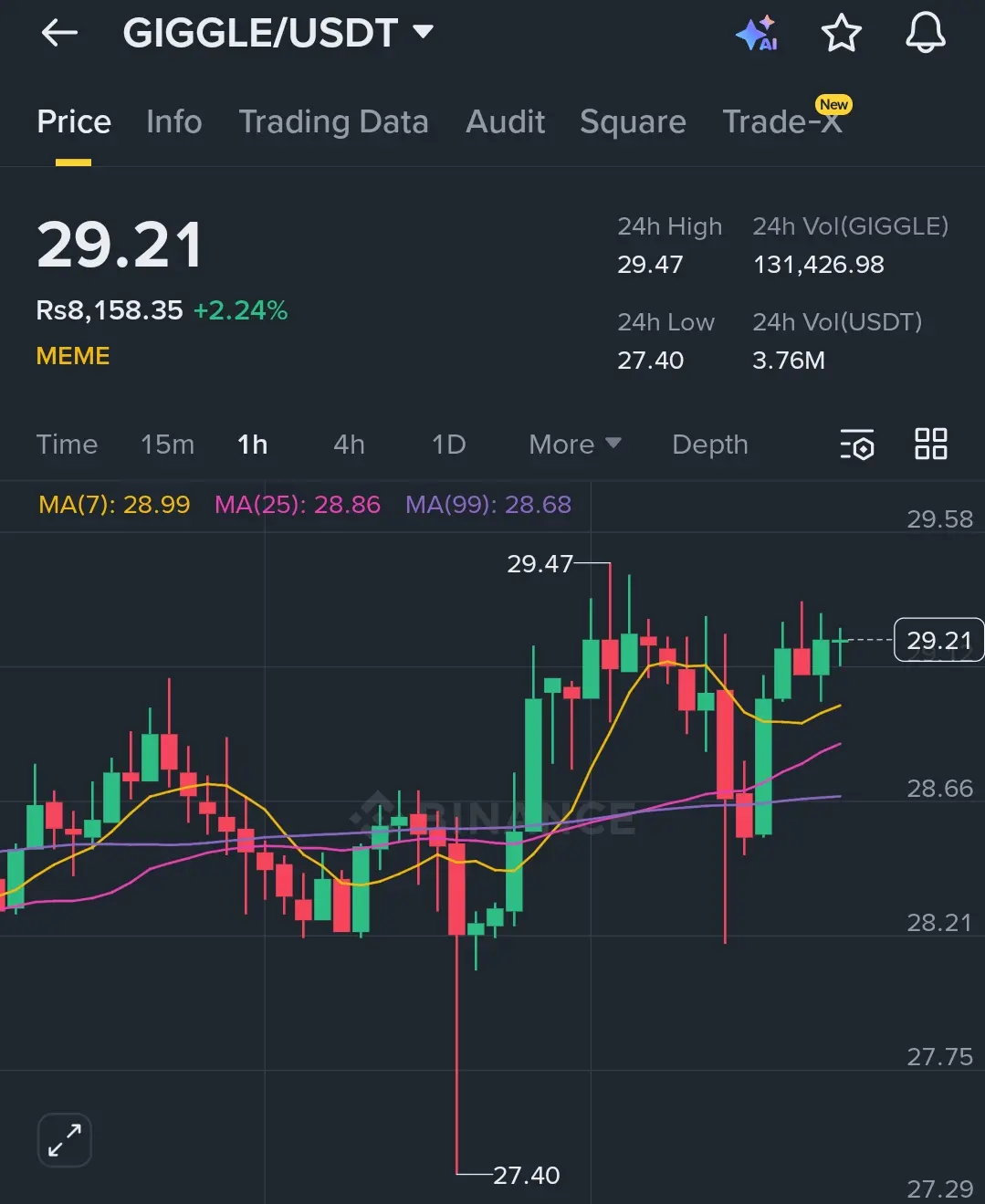Screen dimensions: 985x1204
Task: Tap the MEME category tag
Action: tap(73, 356)
